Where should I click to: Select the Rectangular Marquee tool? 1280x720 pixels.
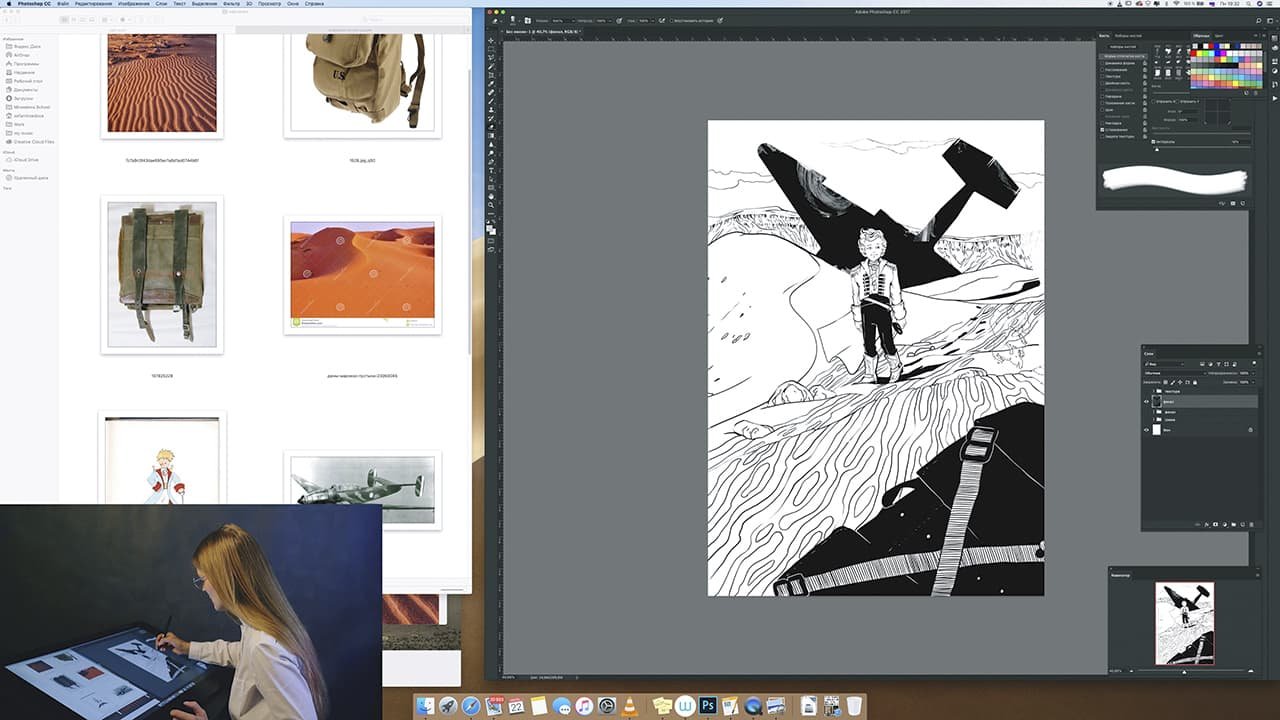pyautogui.click(x=491, y=49)
